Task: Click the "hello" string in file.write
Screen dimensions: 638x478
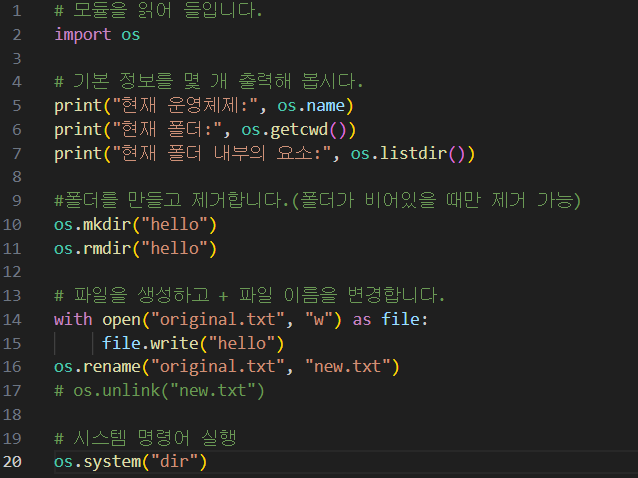Action: 242,343
